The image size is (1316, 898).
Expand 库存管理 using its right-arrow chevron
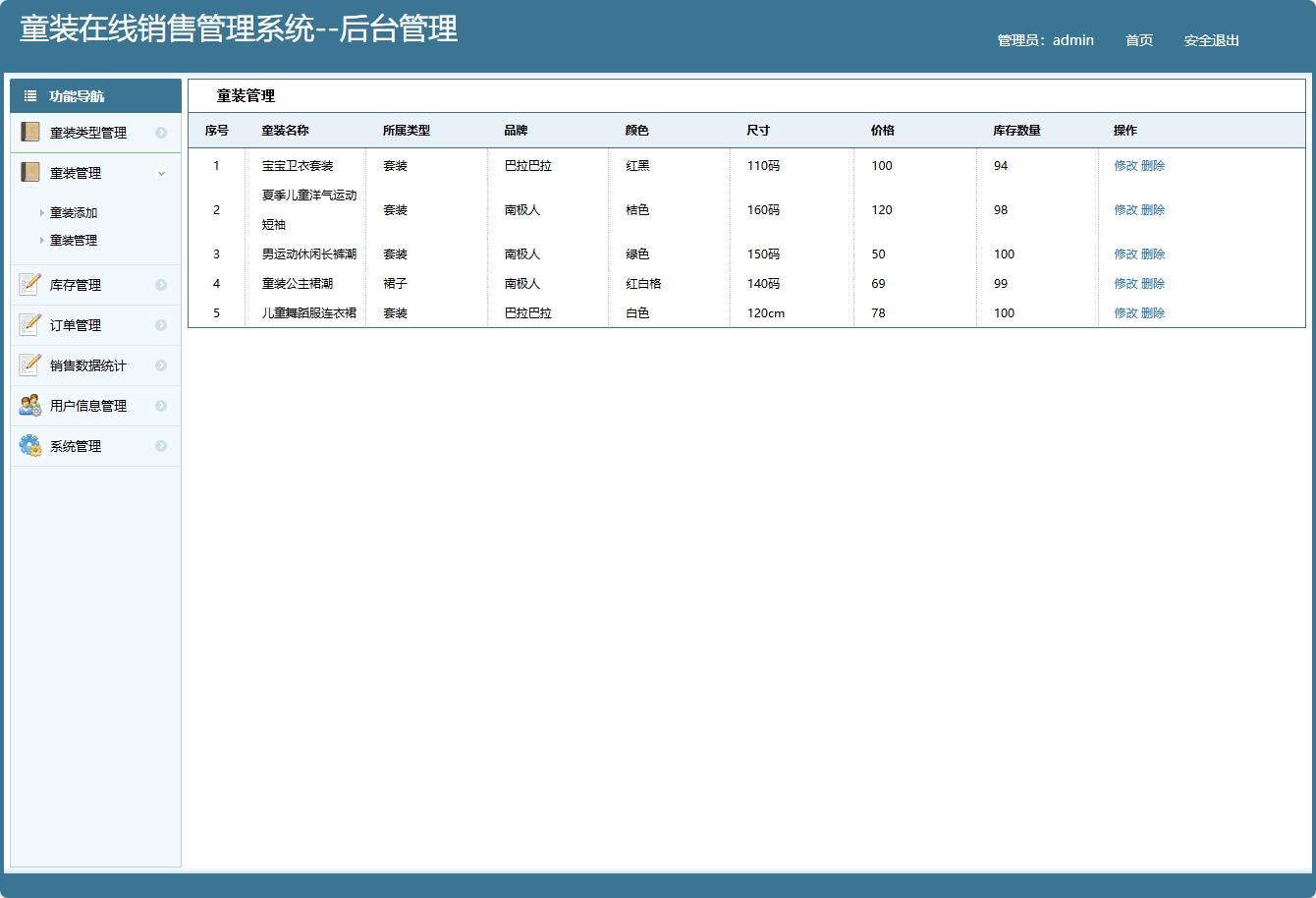pyautogui.click(x=161, y=284)
